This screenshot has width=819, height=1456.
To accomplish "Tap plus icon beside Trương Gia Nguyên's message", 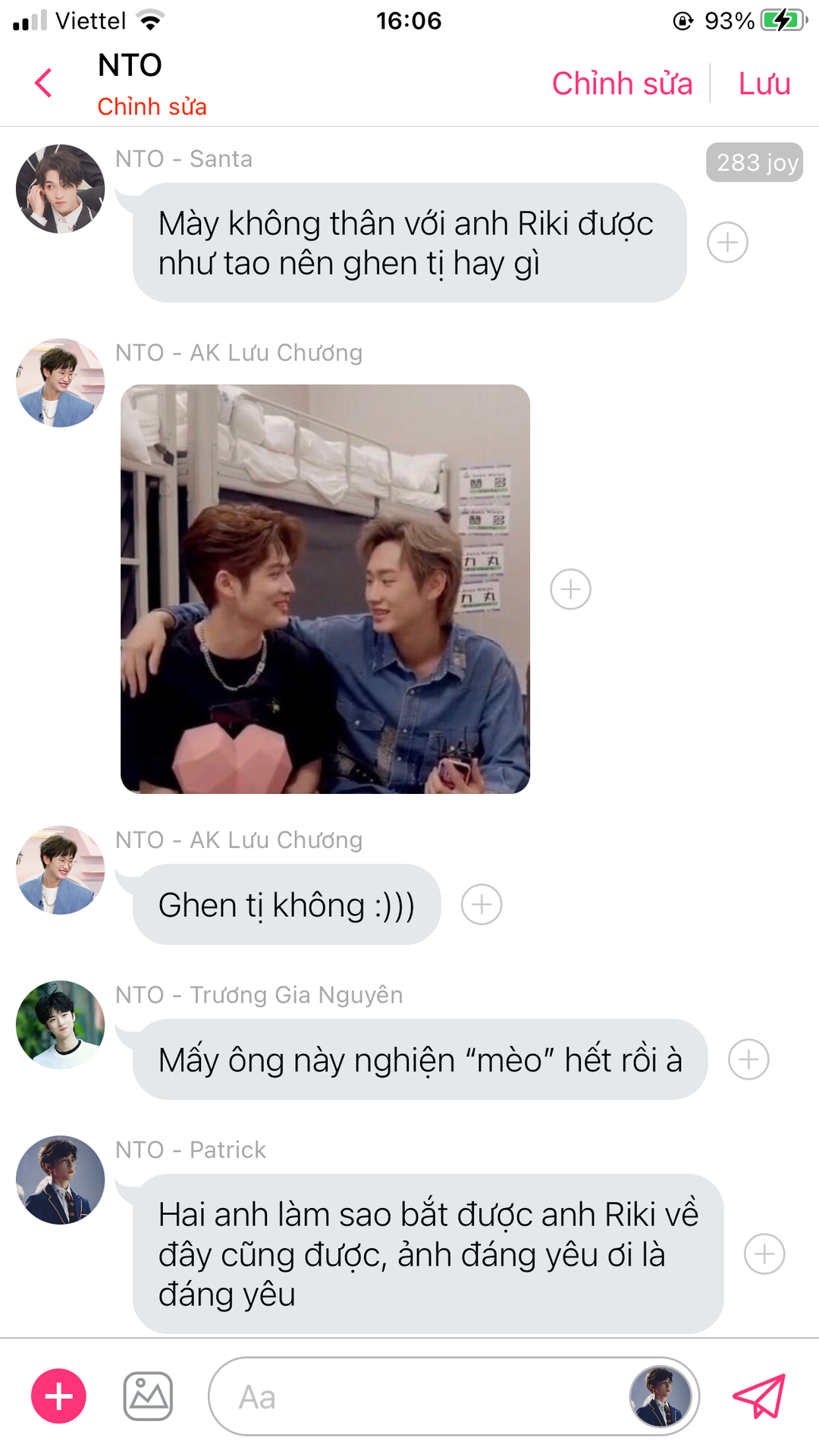I will (x=748, y=1059).
